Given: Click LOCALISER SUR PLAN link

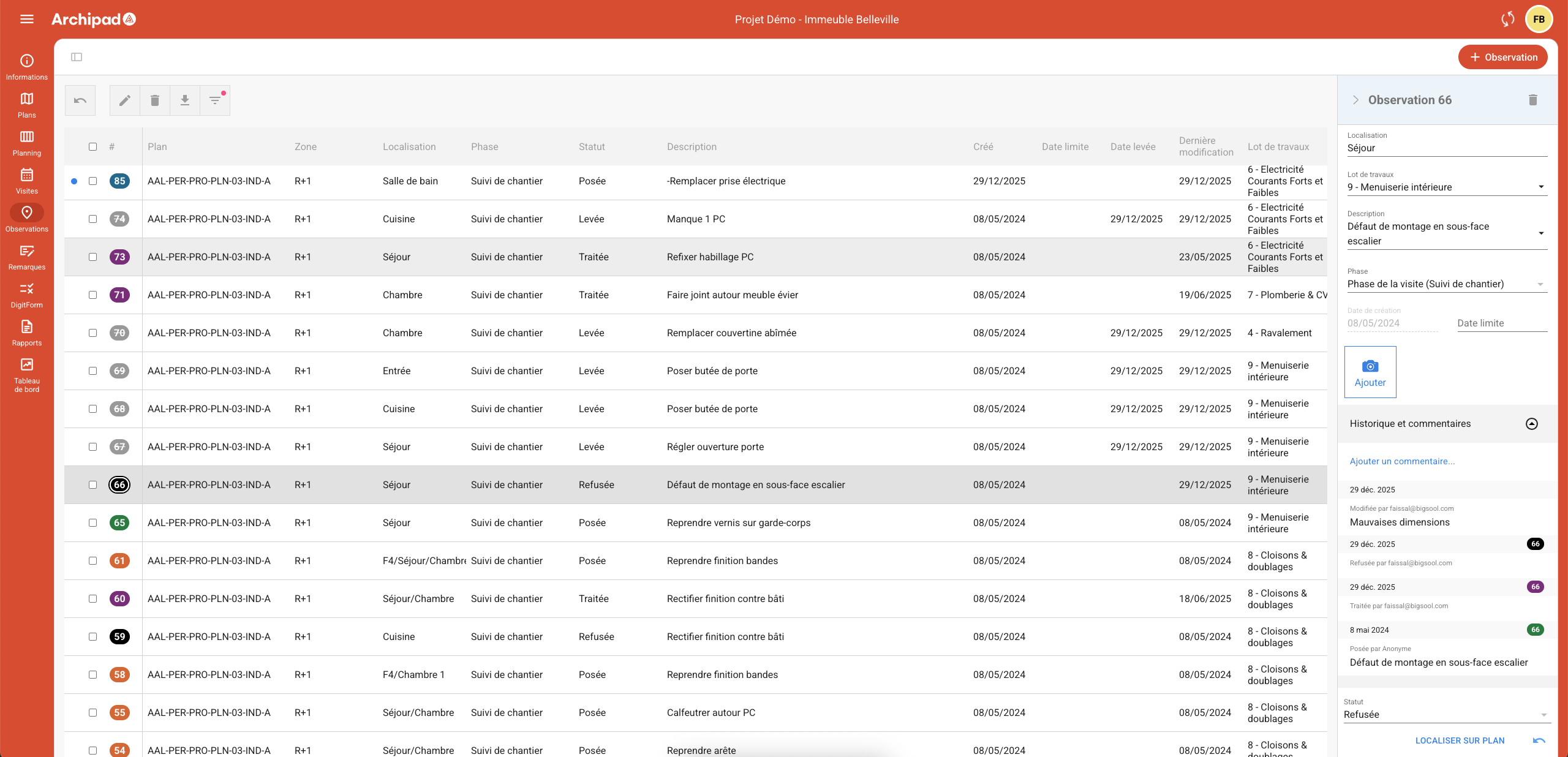Looking at the screenshot, I should click(1460, 740).
